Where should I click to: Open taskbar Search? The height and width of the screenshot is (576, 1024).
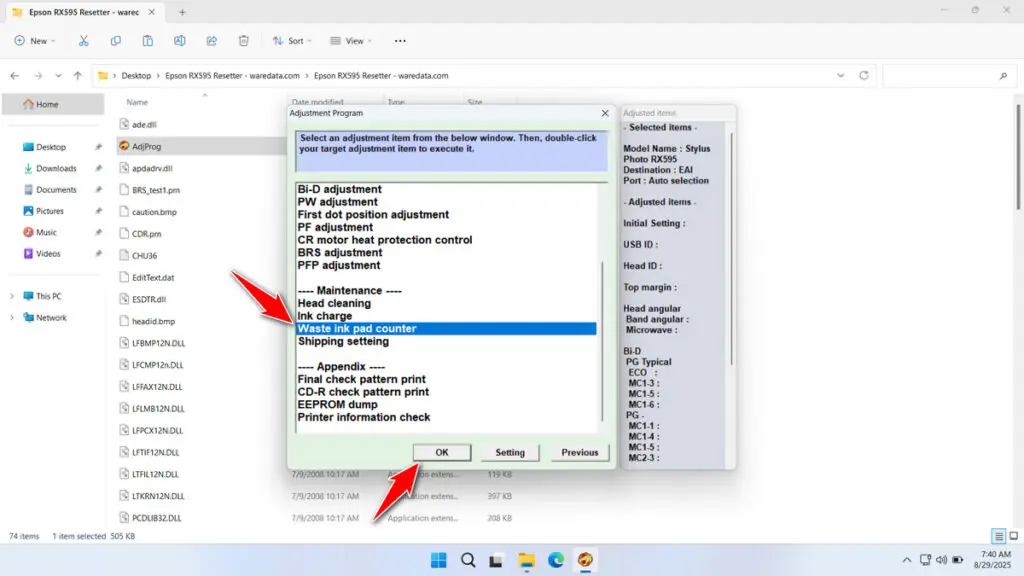[x=468, y=560]
